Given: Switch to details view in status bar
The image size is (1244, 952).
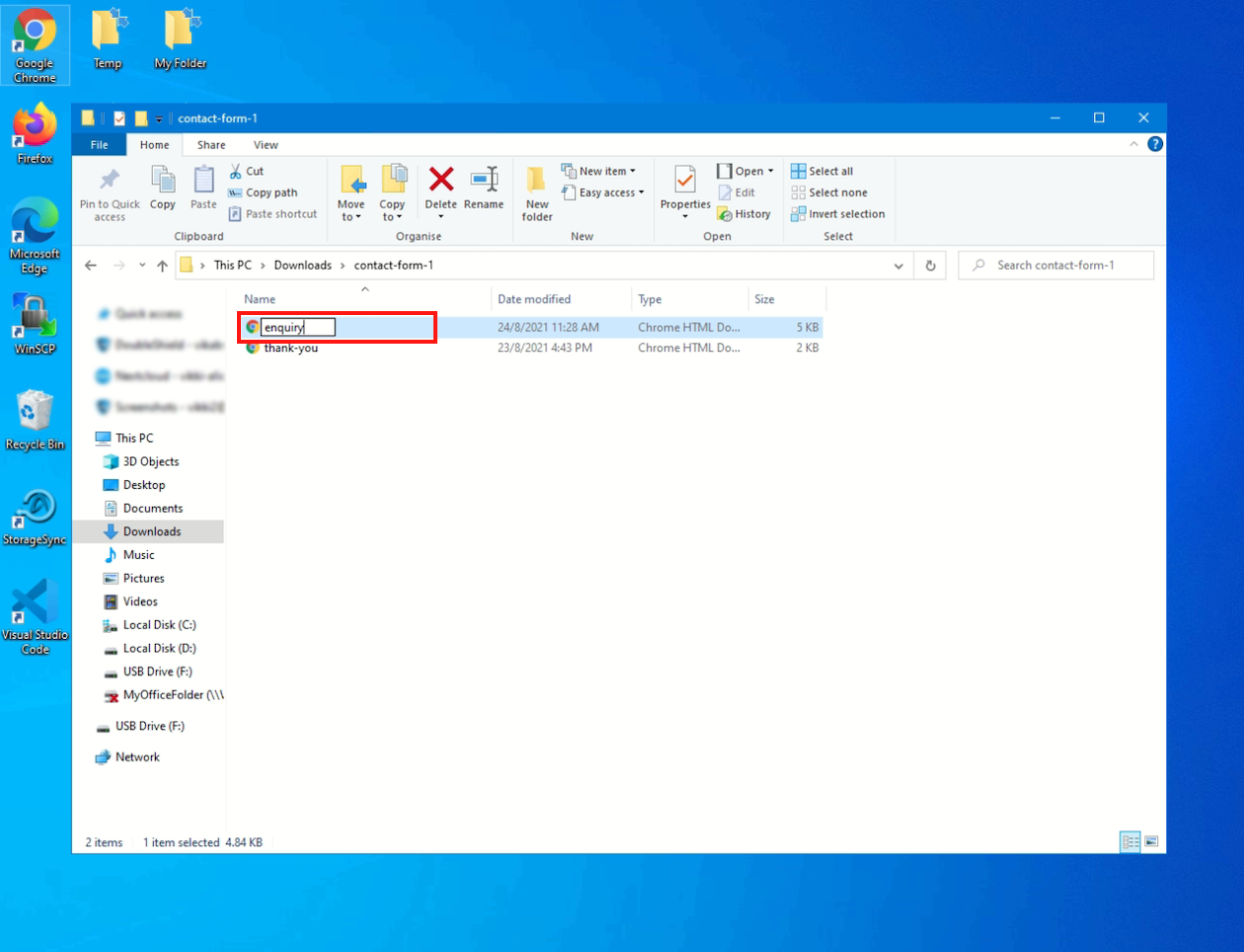Looking at the screenshot, I should [x=1129, y=842].
